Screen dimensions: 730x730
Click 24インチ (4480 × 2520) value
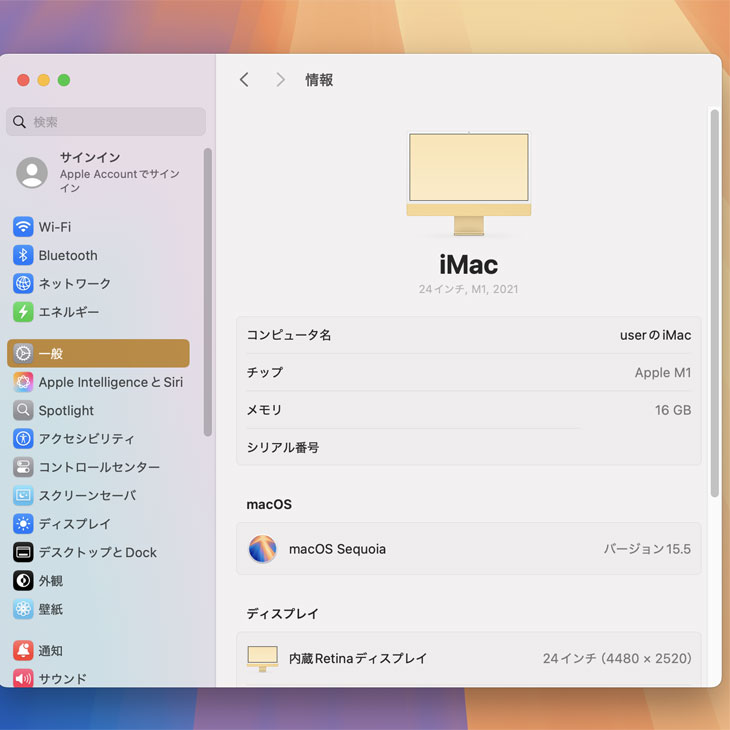617,658
